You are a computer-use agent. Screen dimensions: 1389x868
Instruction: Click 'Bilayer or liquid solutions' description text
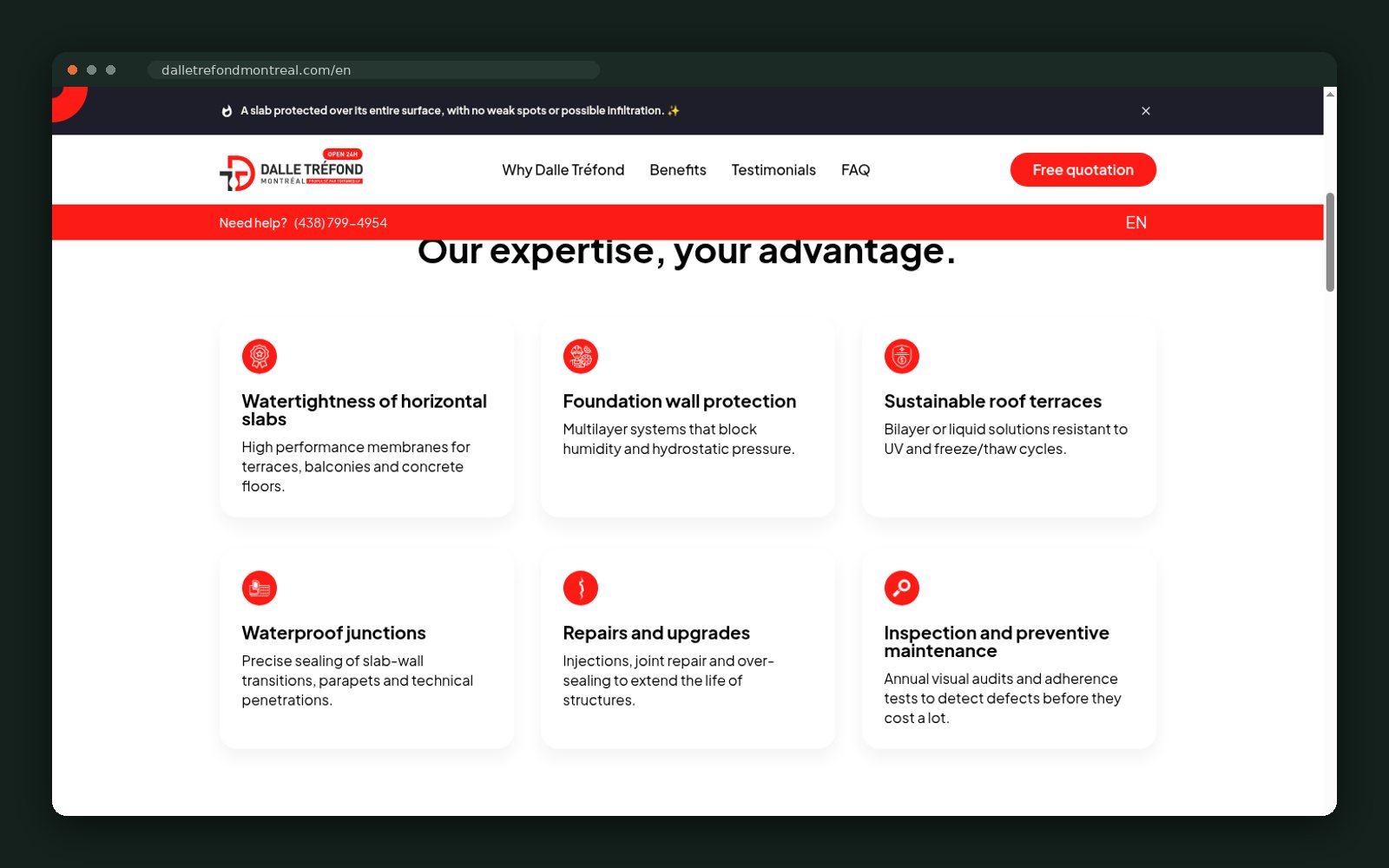1006,439
